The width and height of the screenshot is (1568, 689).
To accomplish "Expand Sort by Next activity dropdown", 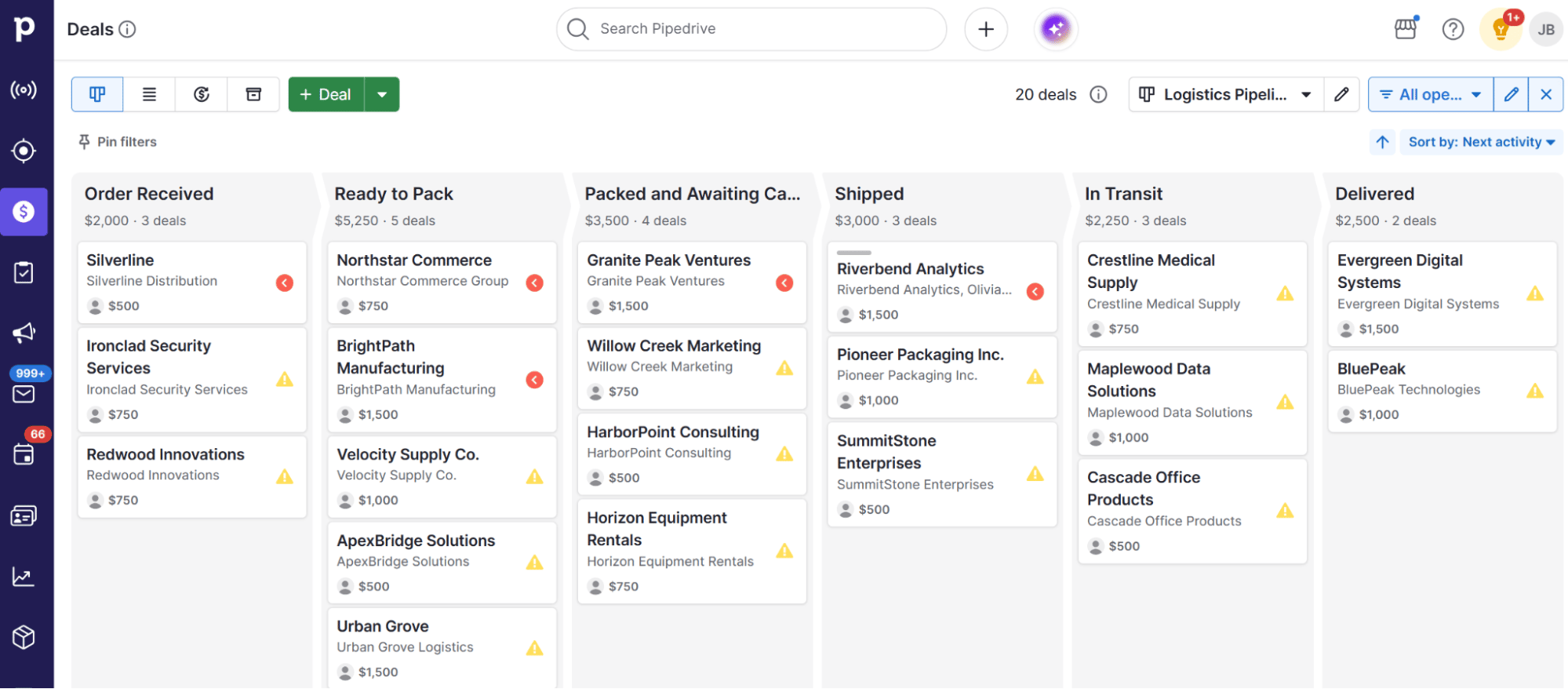I will [1481, 142].
